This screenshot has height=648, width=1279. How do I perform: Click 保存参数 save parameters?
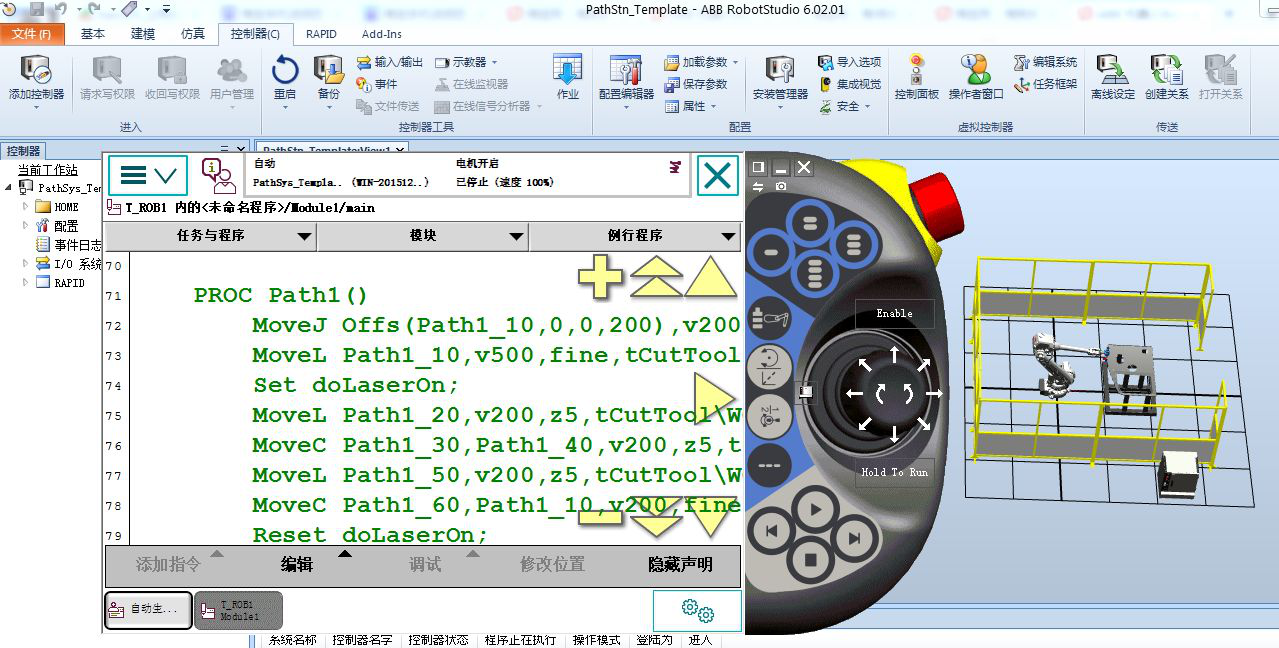coord(697,84)
